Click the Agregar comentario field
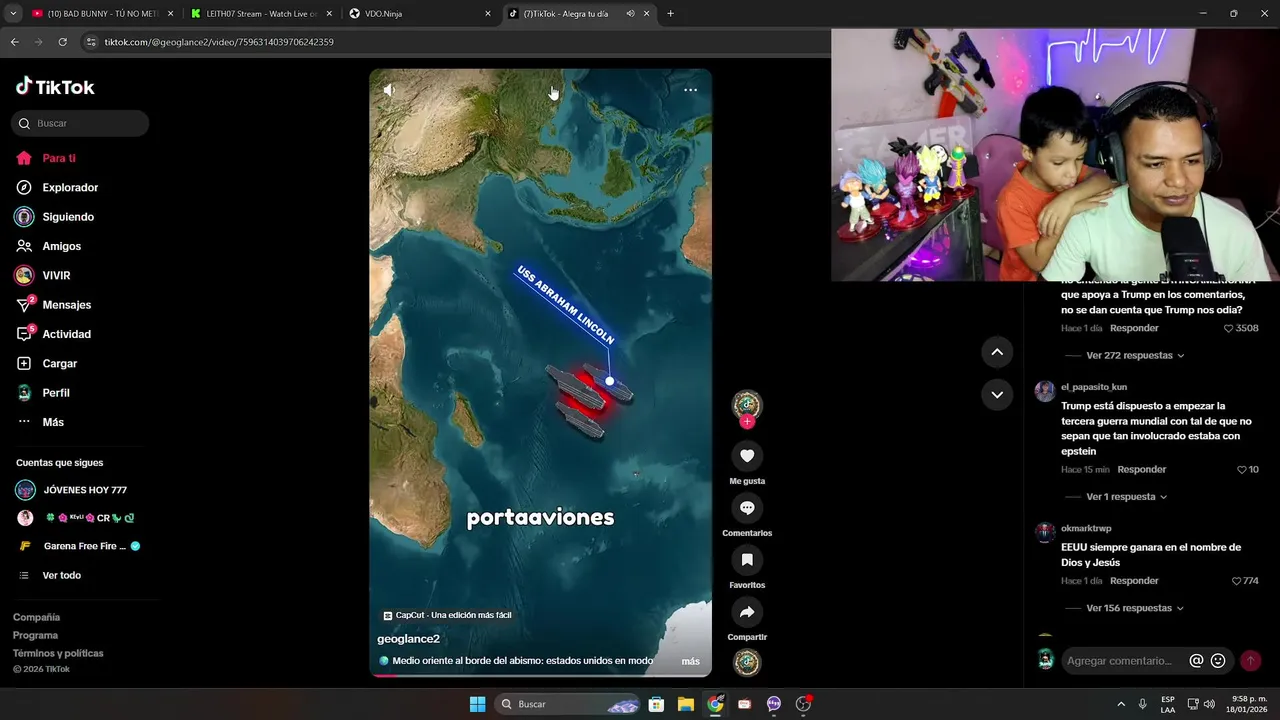The width and height of the screenshot is (1280, 720). coord(1119,661)
